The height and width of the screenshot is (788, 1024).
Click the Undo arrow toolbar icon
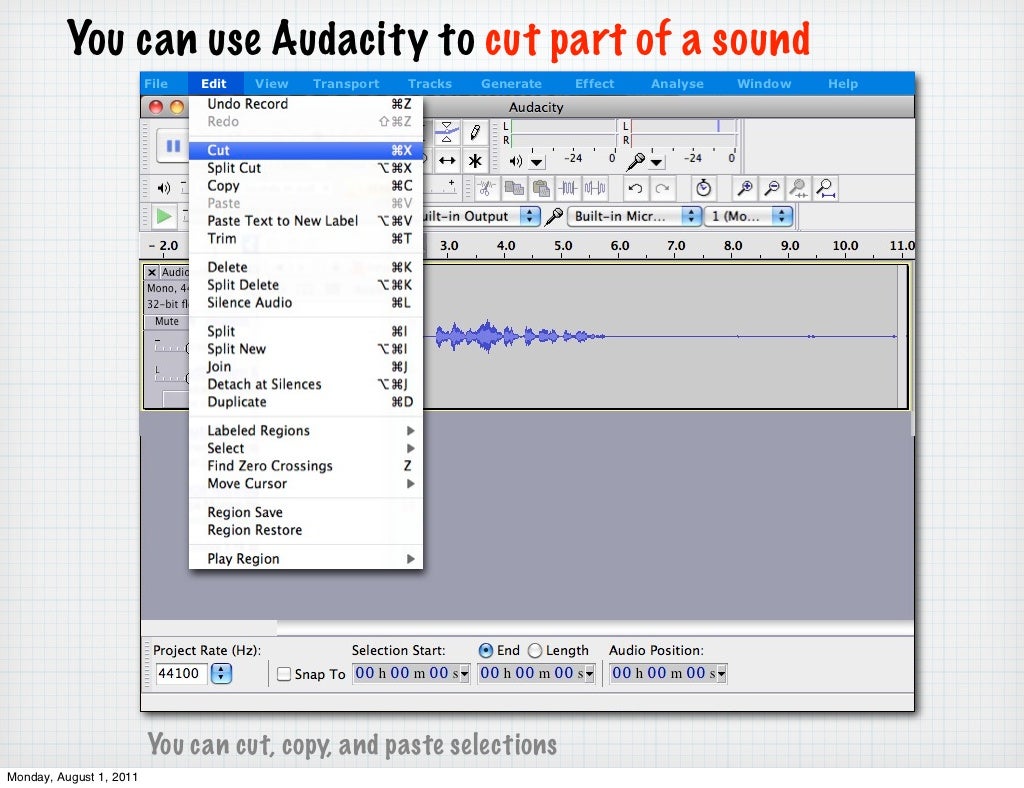click(x=635, y=189)
